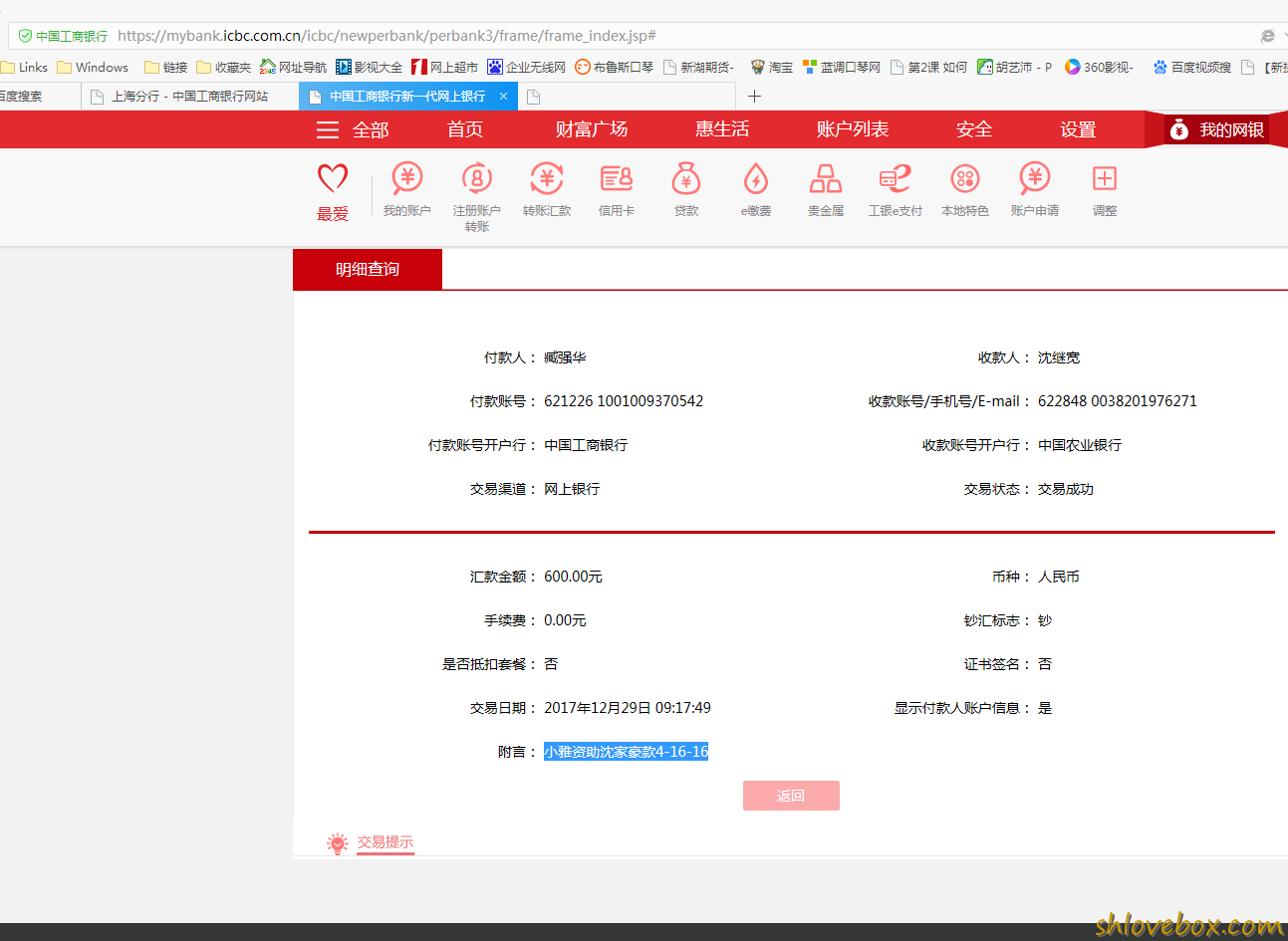Open 账户列表 navigation item
This screenshot has width=1288, height=941.
853,129
